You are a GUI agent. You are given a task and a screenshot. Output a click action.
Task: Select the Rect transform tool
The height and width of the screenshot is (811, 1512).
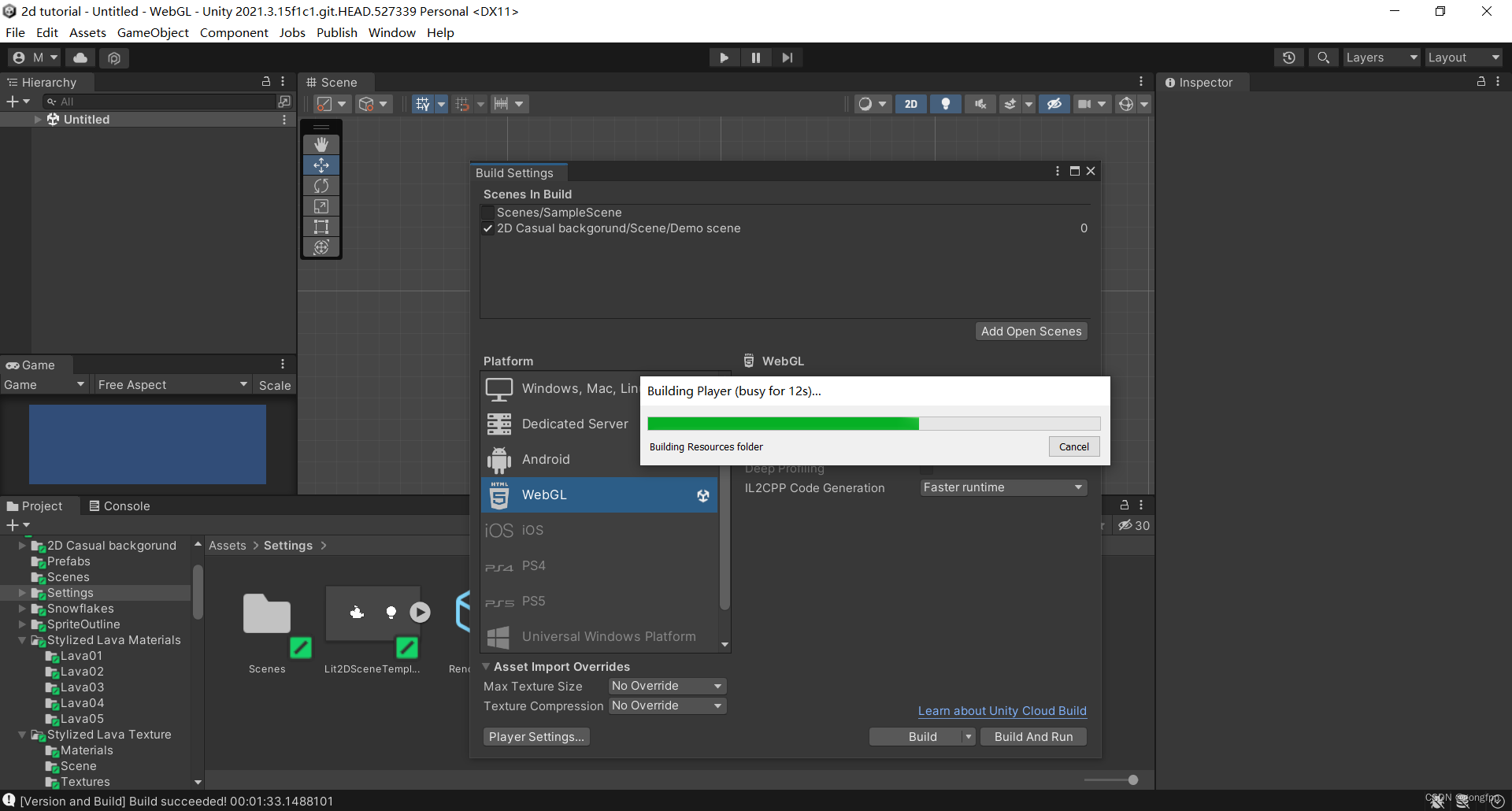(x=321, y=227)
